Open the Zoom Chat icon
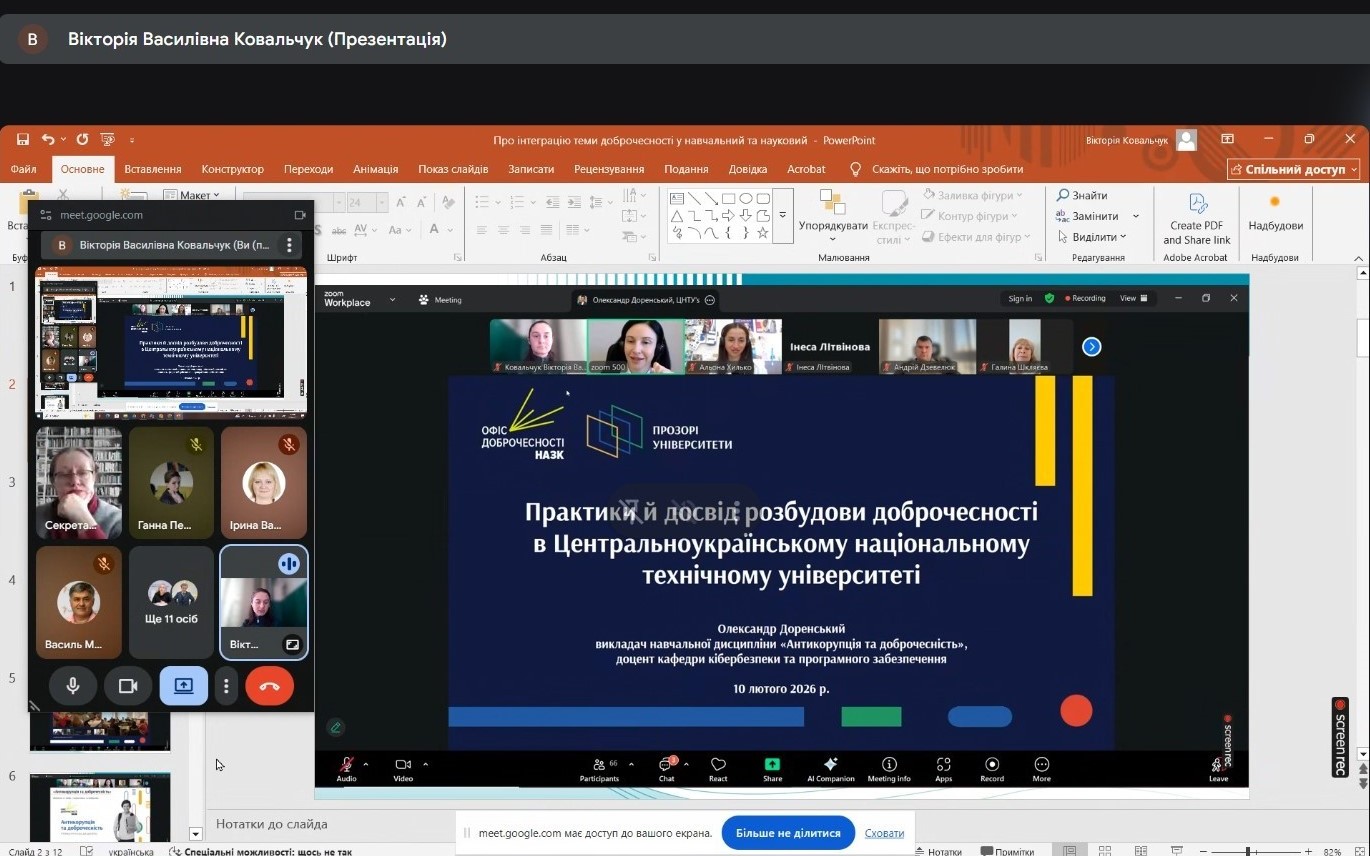The width and height of the screenshot is (1370, 856). (666, 768)
